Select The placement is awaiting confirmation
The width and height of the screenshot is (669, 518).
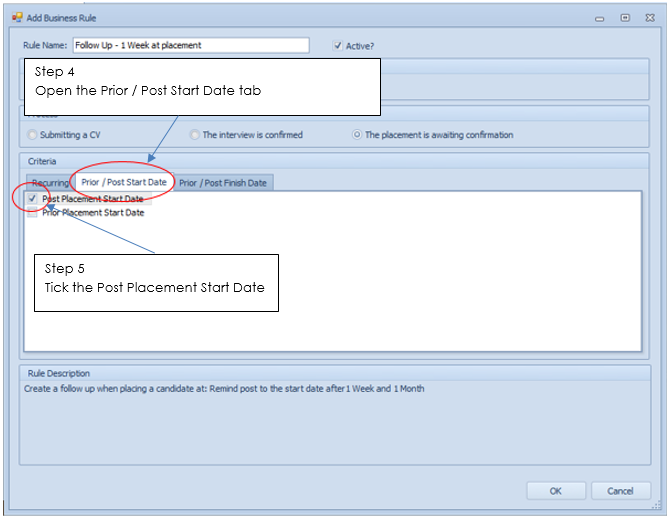click(x=358, y=135)
